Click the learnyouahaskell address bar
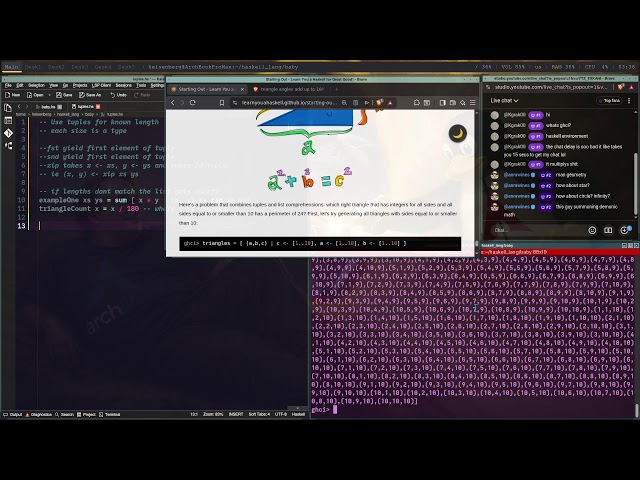 coord(289,102)
